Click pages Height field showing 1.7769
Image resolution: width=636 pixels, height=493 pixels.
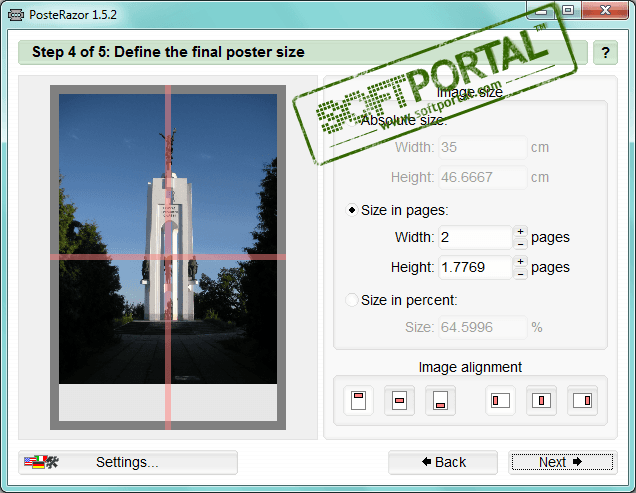pos(475,267)
